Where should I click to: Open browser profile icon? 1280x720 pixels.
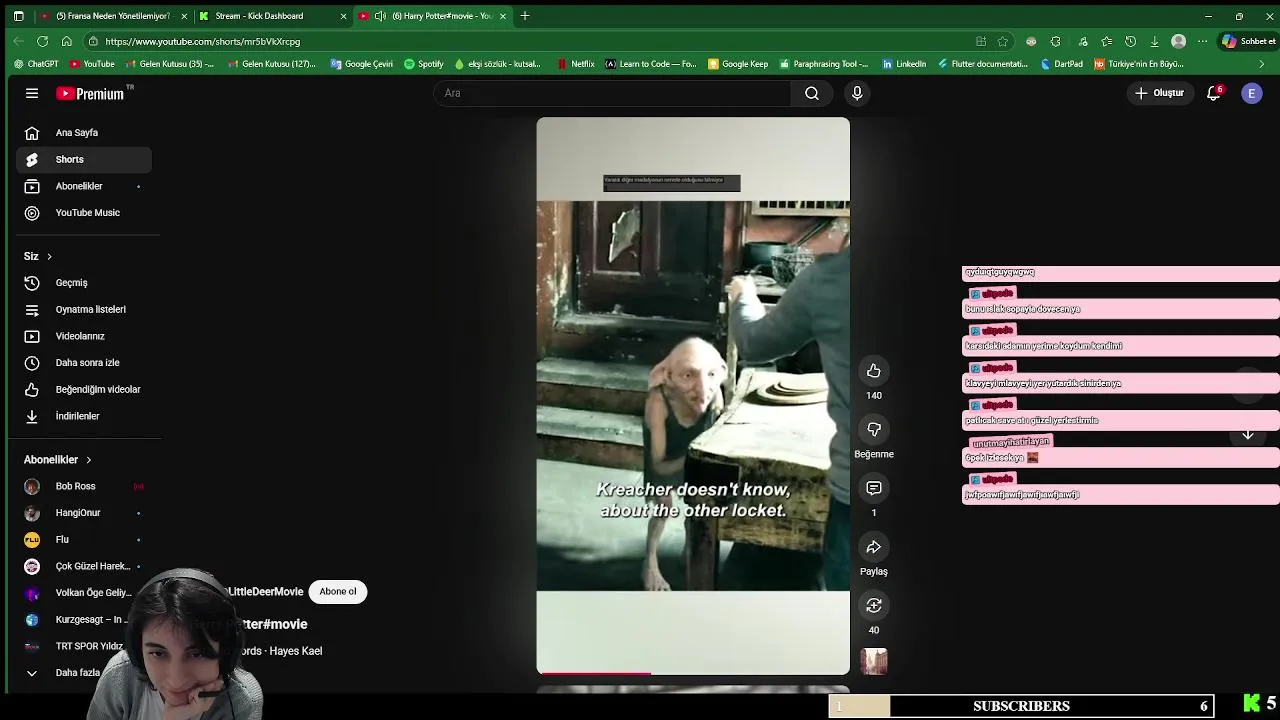[1179, 41]
